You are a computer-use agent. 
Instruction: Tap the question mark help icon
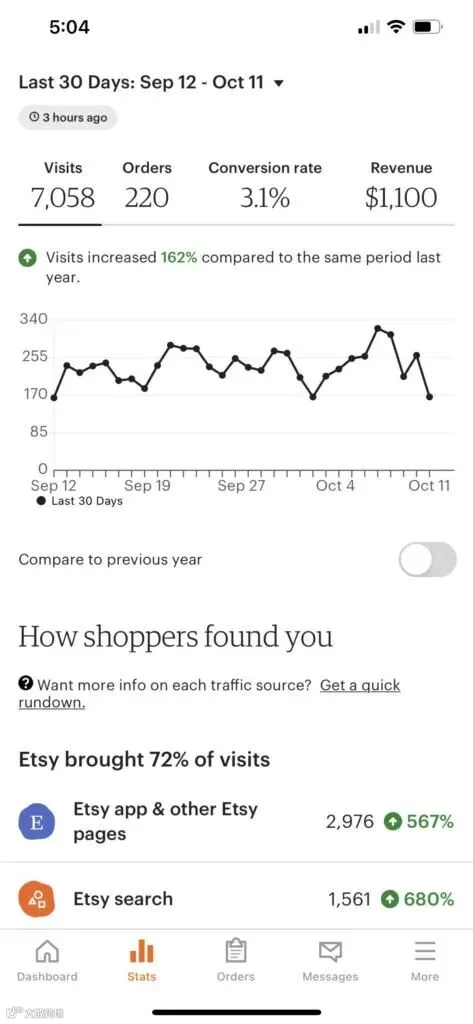[x=25, y=684]
